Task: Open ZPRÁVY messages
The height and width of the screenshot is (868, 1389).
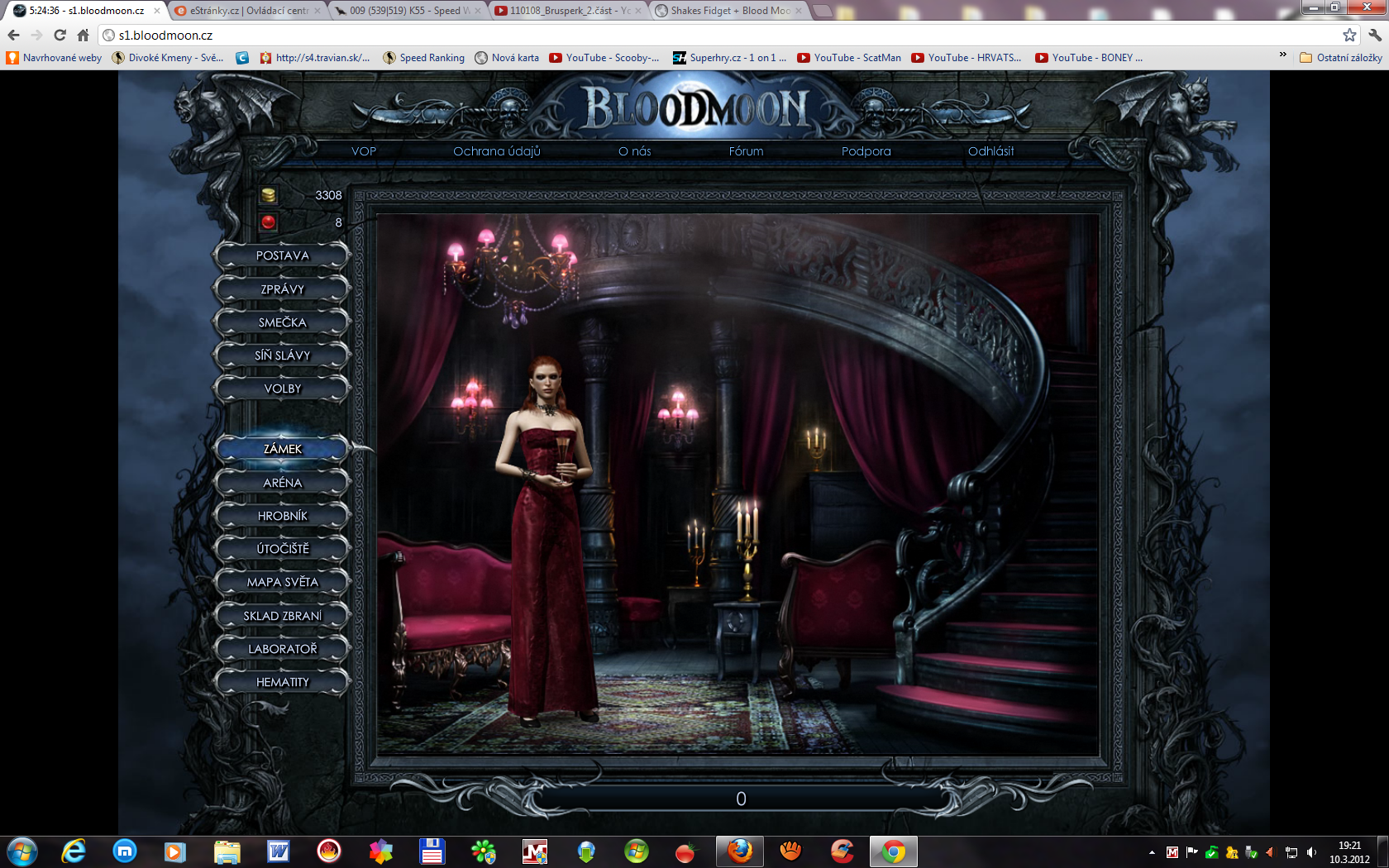Action: click(282, 289)
